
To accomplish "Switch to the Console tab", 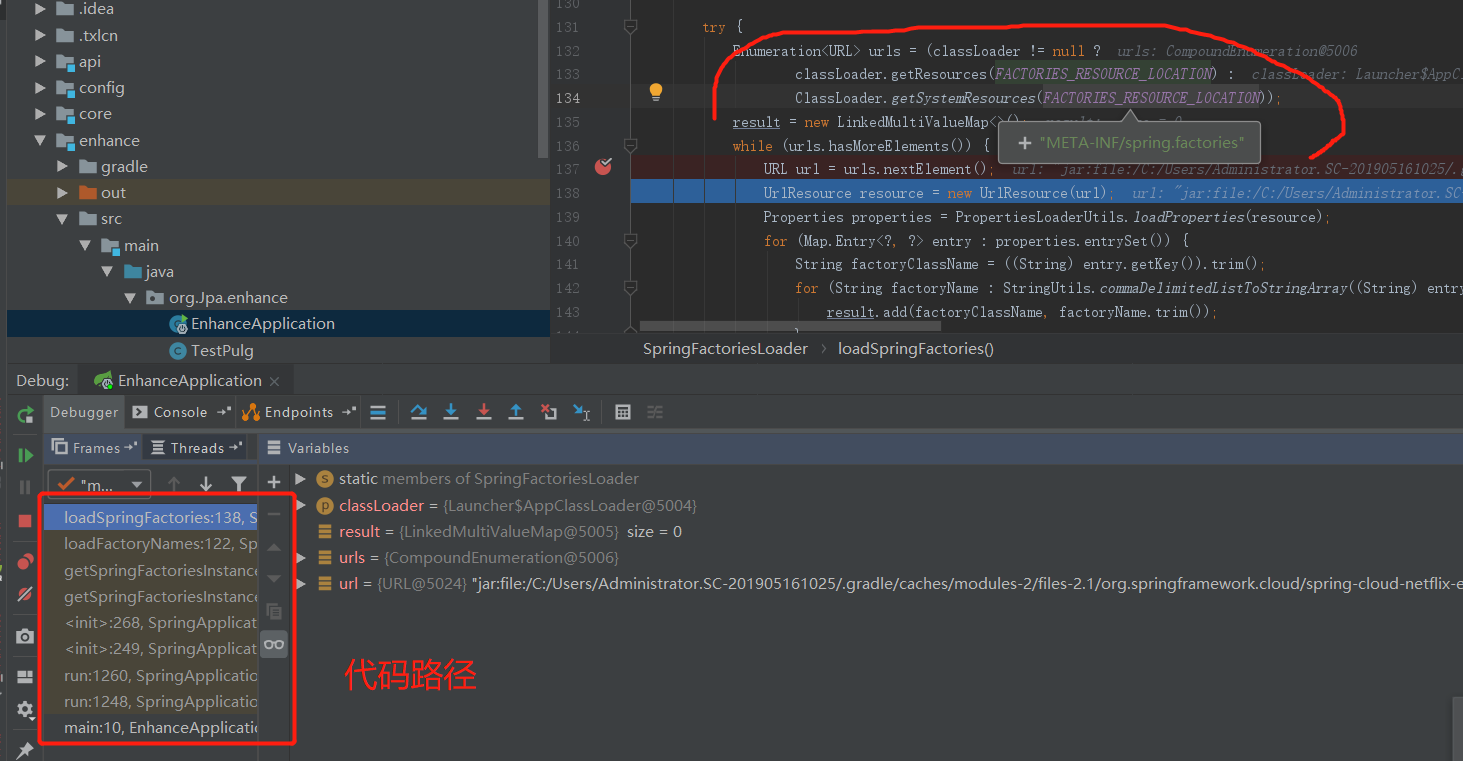I will tap(180, 412).
